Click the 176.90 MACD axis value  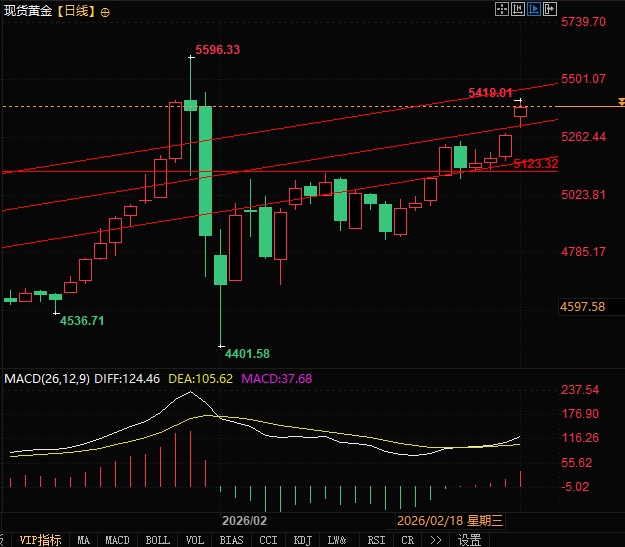click(x=580, y=413)
